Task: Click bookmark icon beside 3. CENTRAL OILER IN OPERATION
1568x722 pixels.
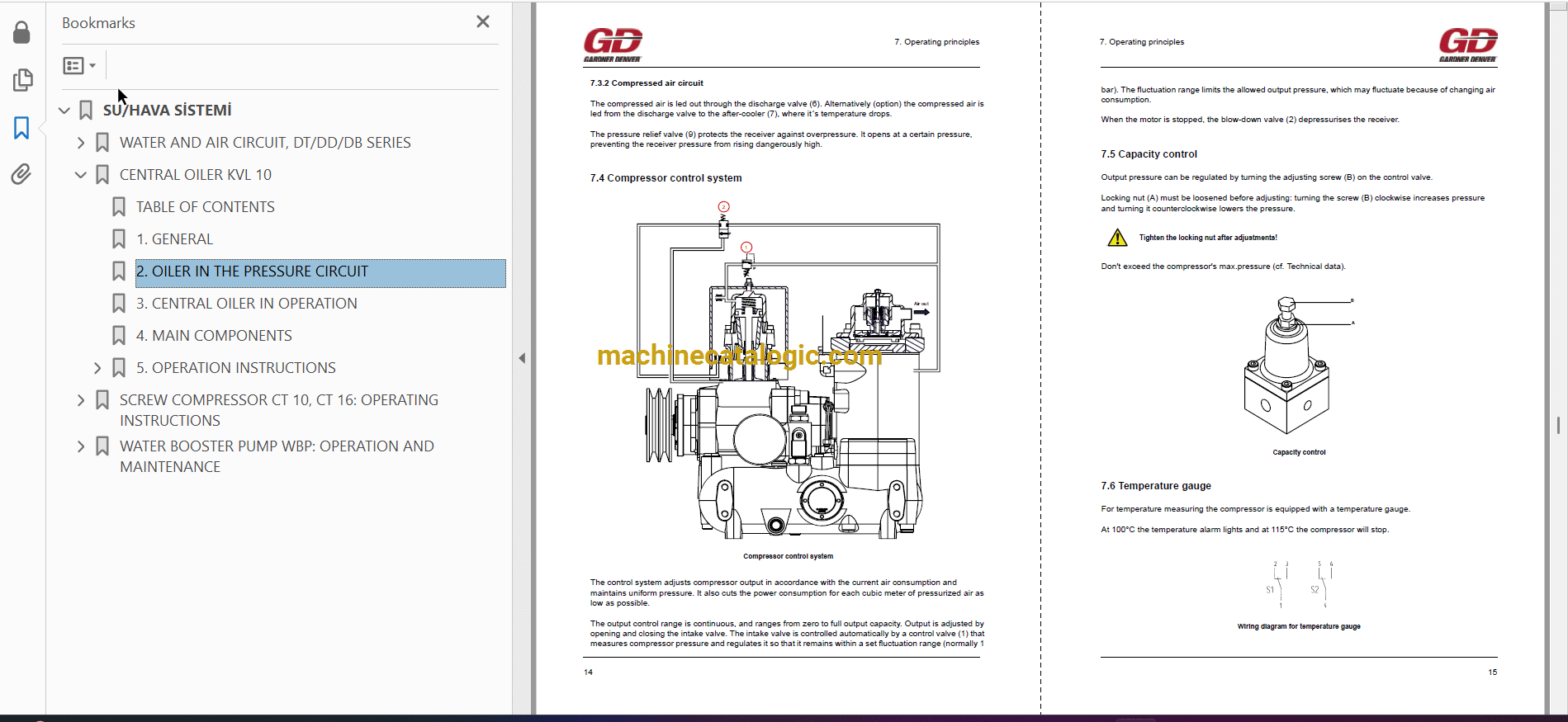Action: (x=119, y=304)
